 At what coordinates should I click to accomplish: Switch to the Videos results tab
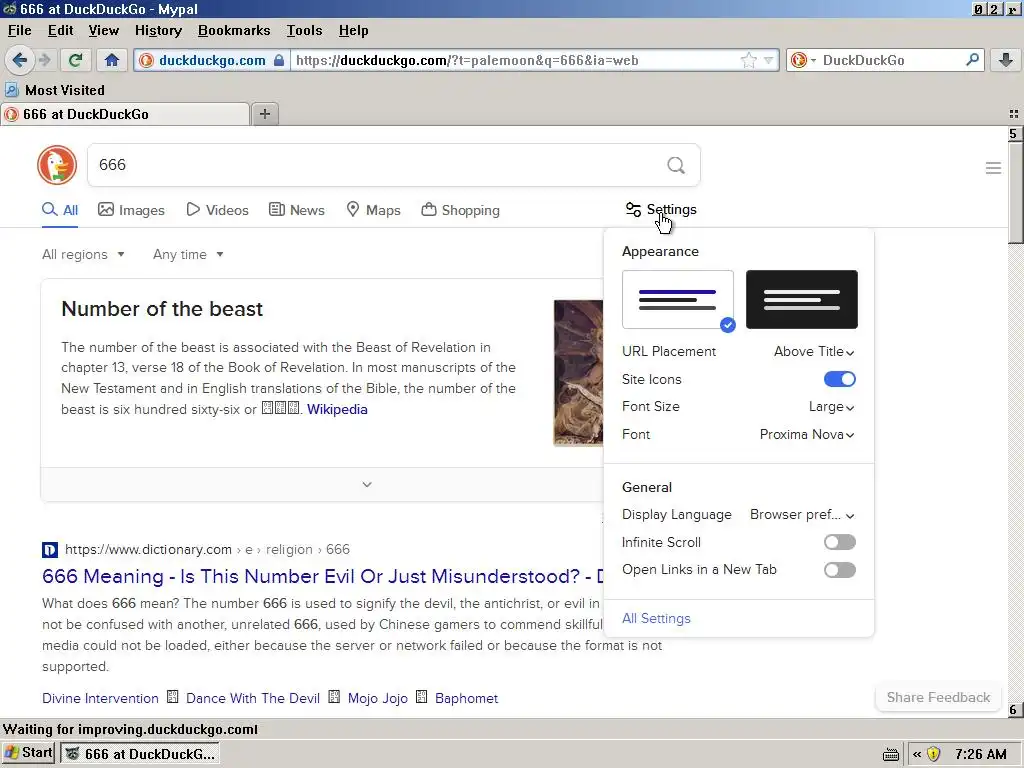tap(217, 210)
